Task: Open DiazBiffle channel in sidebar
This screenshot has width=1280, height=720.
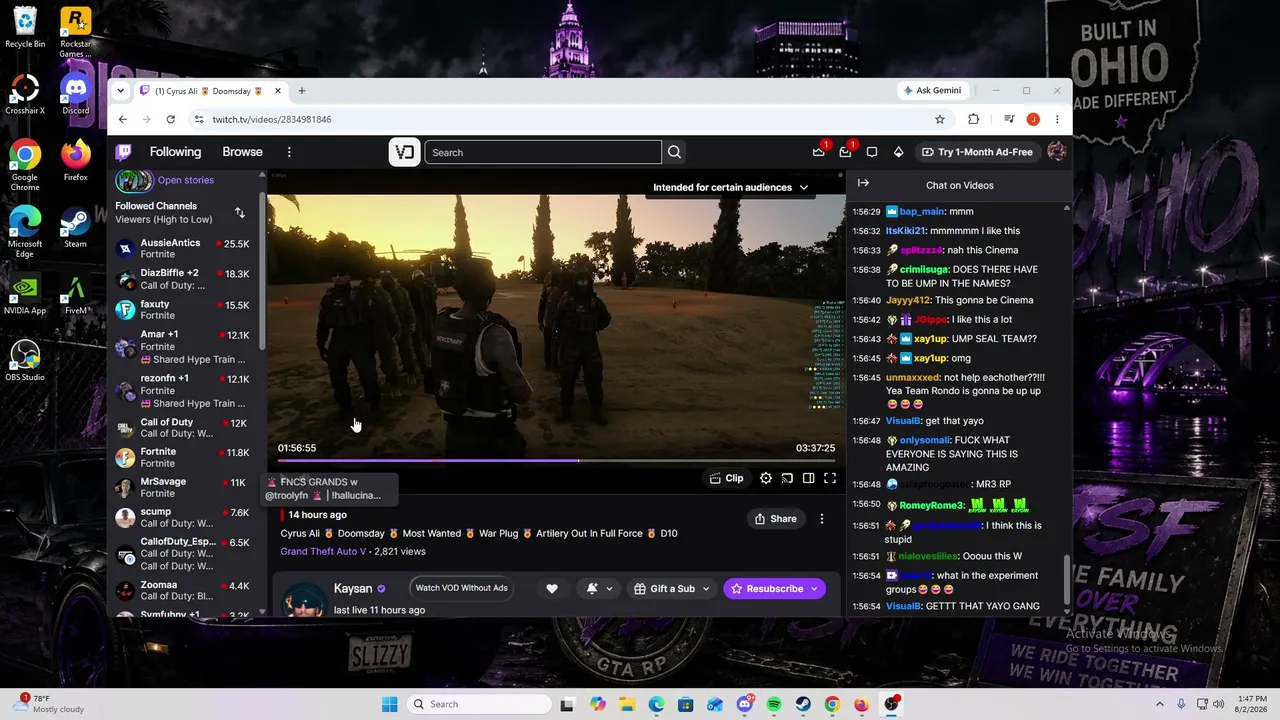Action: click(x=183, y=279)
